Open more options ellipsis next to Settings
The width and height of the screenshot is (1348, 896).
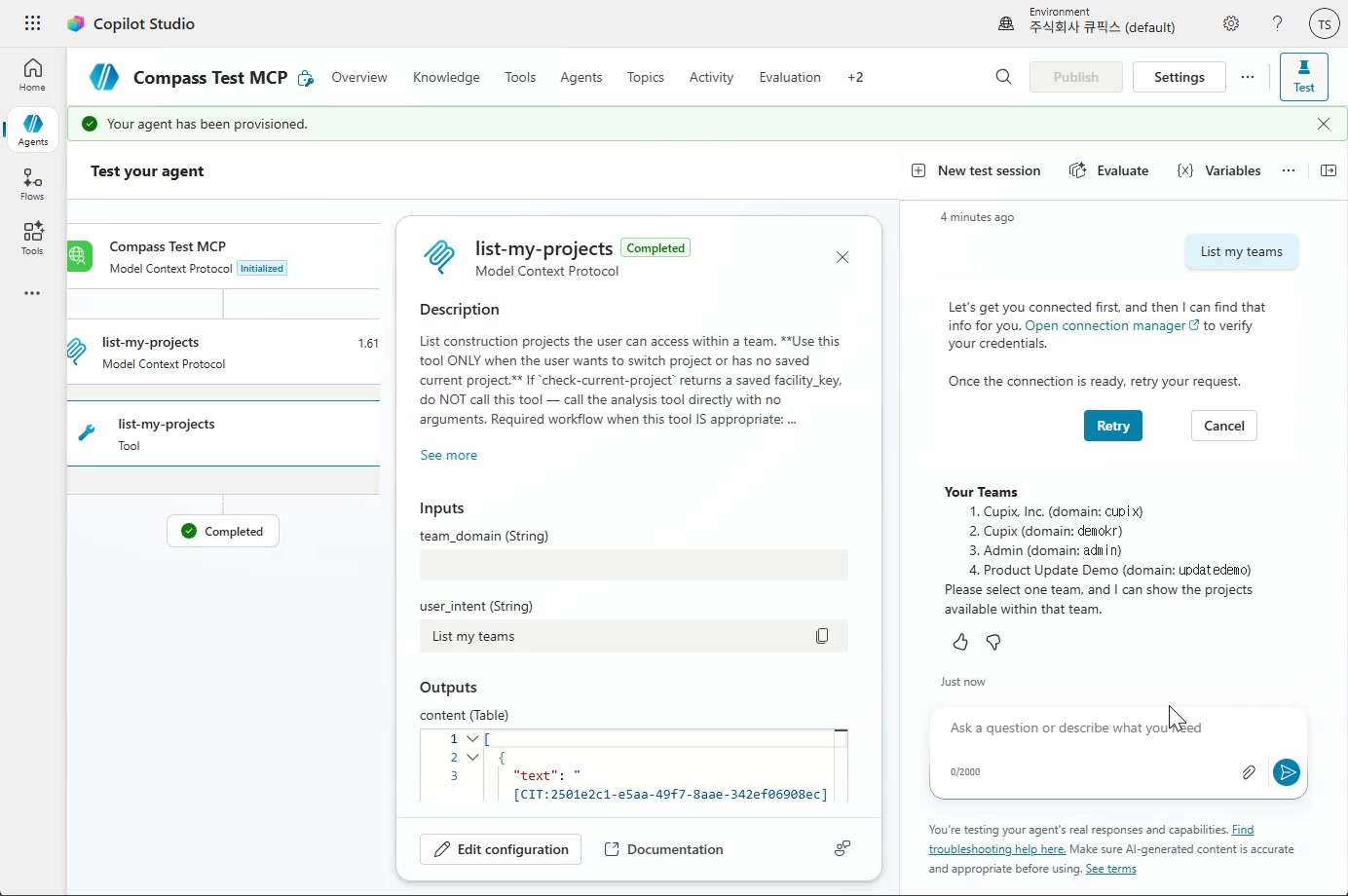point(1248,77)
